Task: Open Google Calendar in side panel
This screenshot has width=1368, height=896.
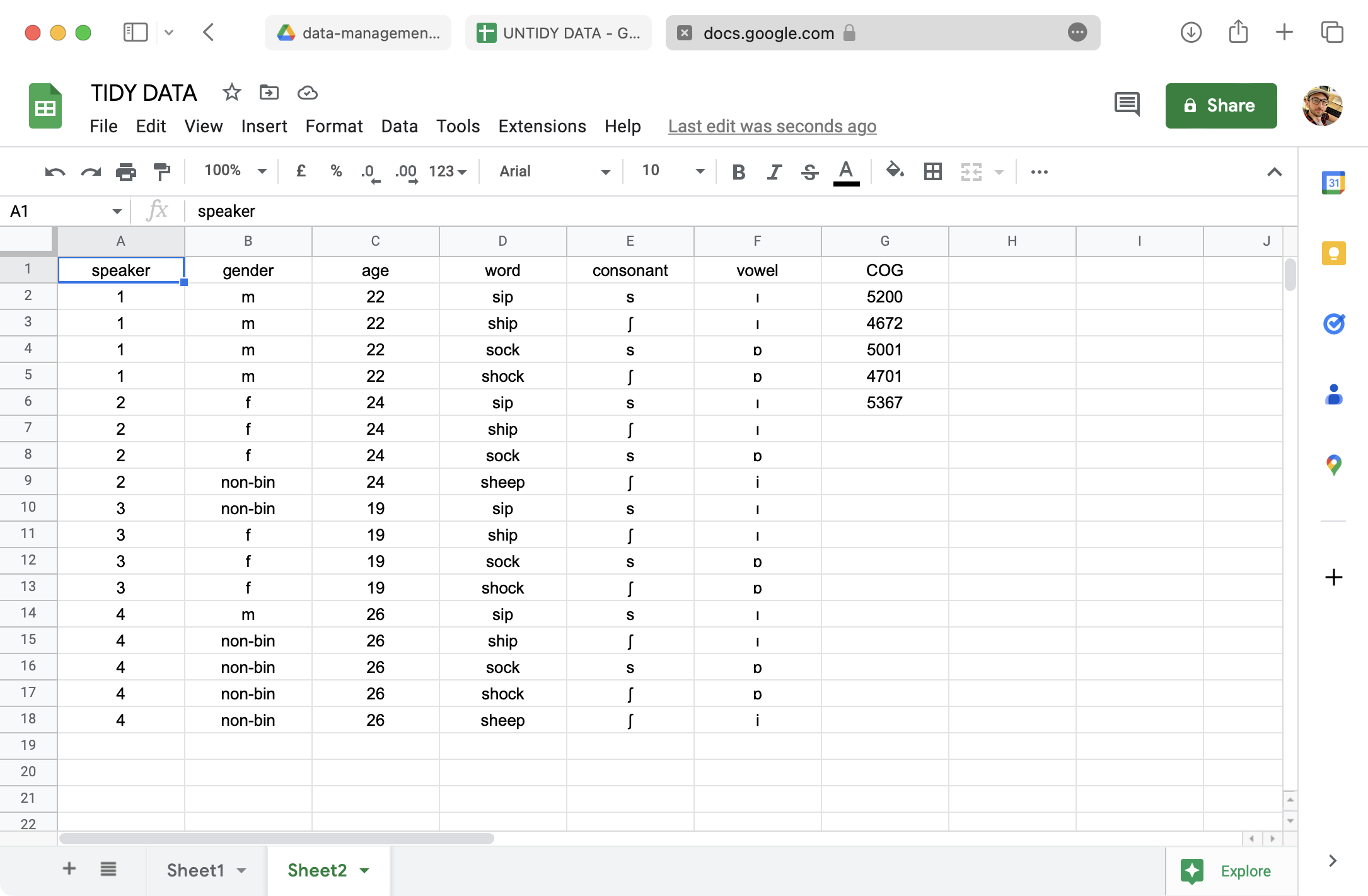Action: [1333, 183]
